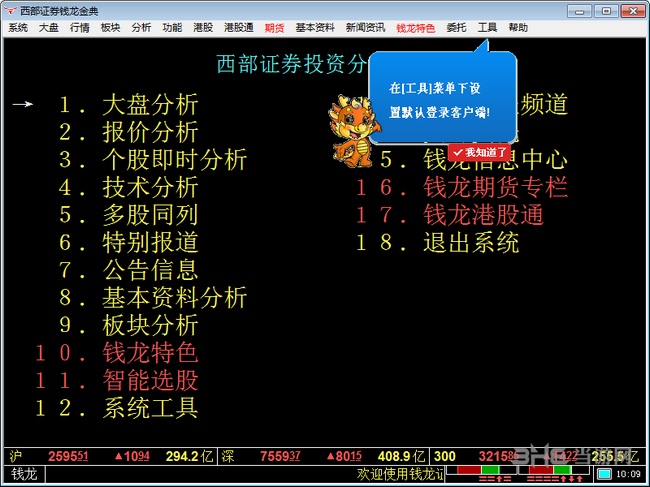Select 17. 钱龙港股通 entry
Screen dimensions: 650x487
pyautogui.click(x=450, y=215)
